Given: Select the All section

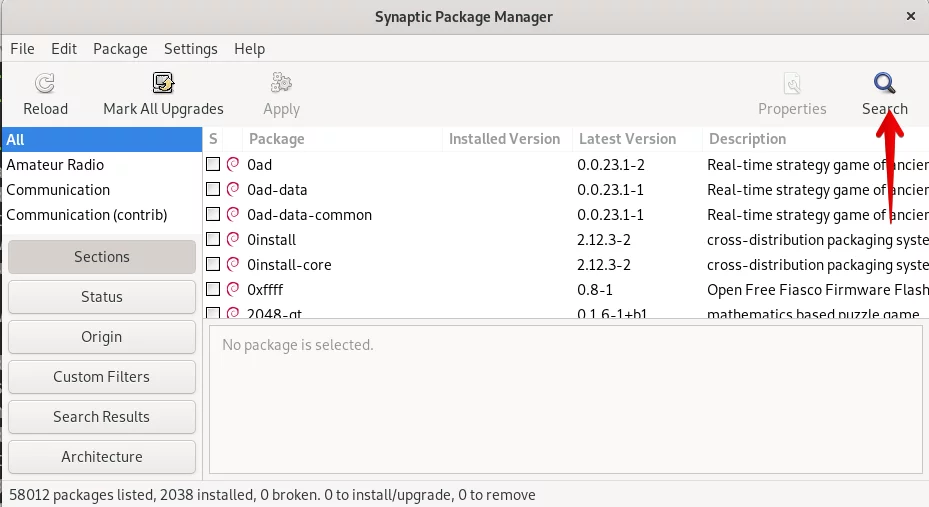Looking at the screenshot, I should [x=102, y=140].
